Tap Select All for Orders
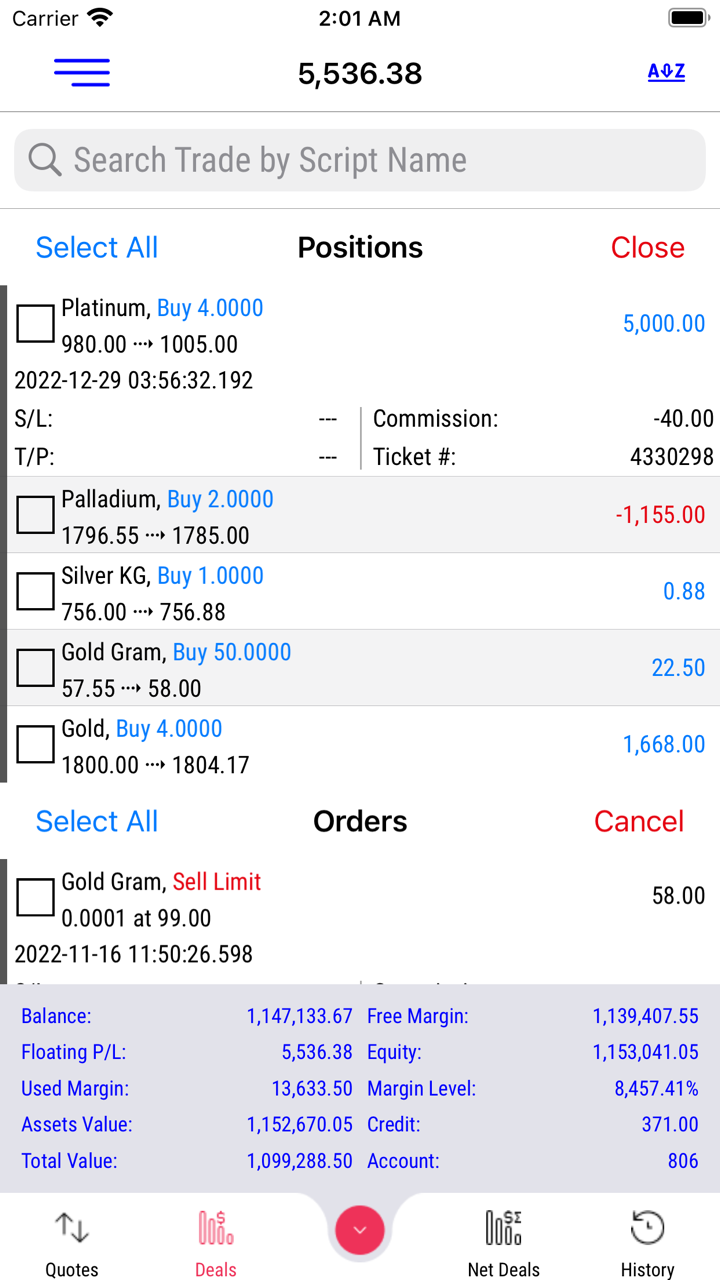720x1280 pixels. pos(97,822)
